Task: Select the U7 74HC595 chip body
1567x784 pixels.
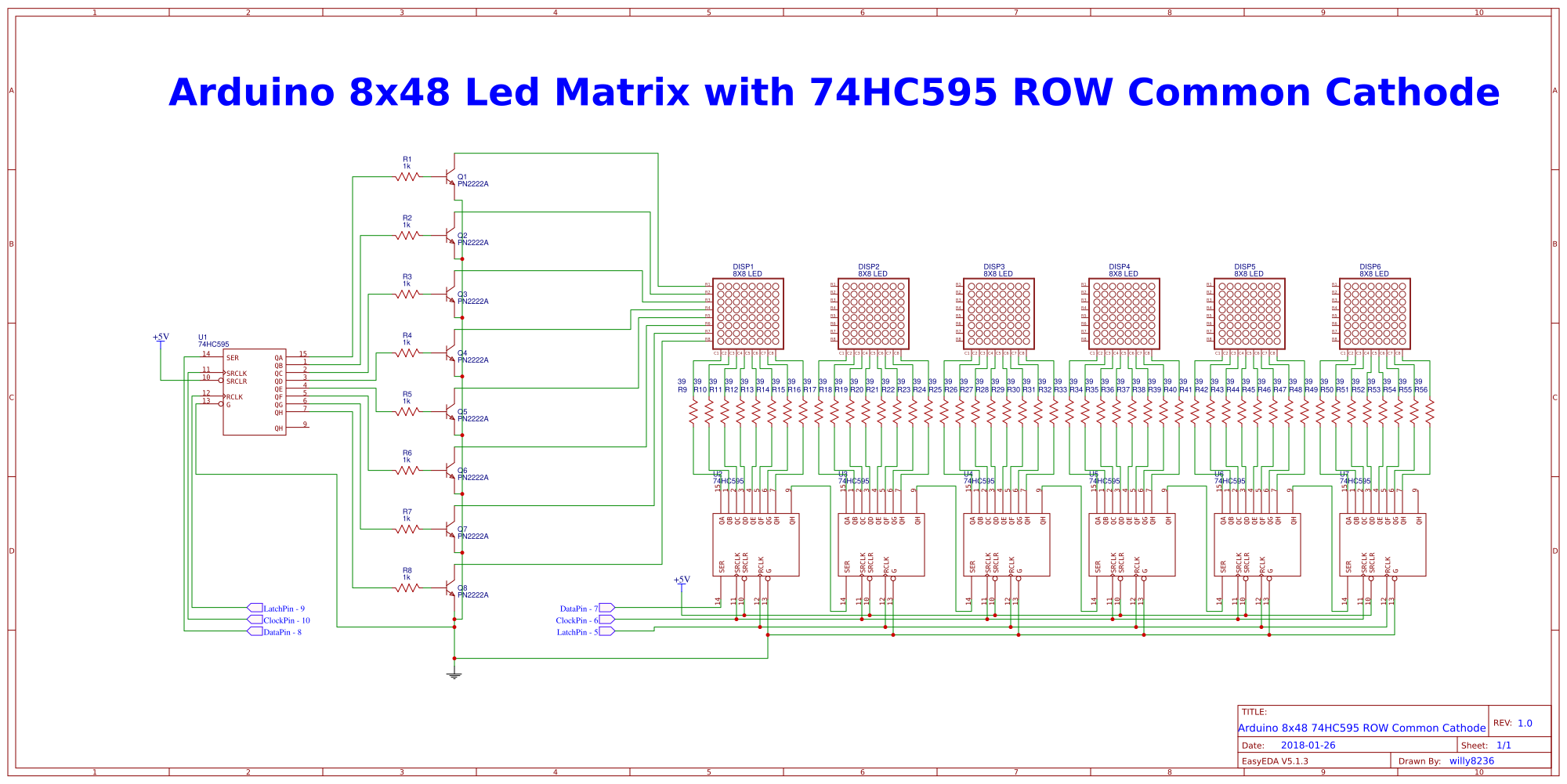Action: [1383, 545]
